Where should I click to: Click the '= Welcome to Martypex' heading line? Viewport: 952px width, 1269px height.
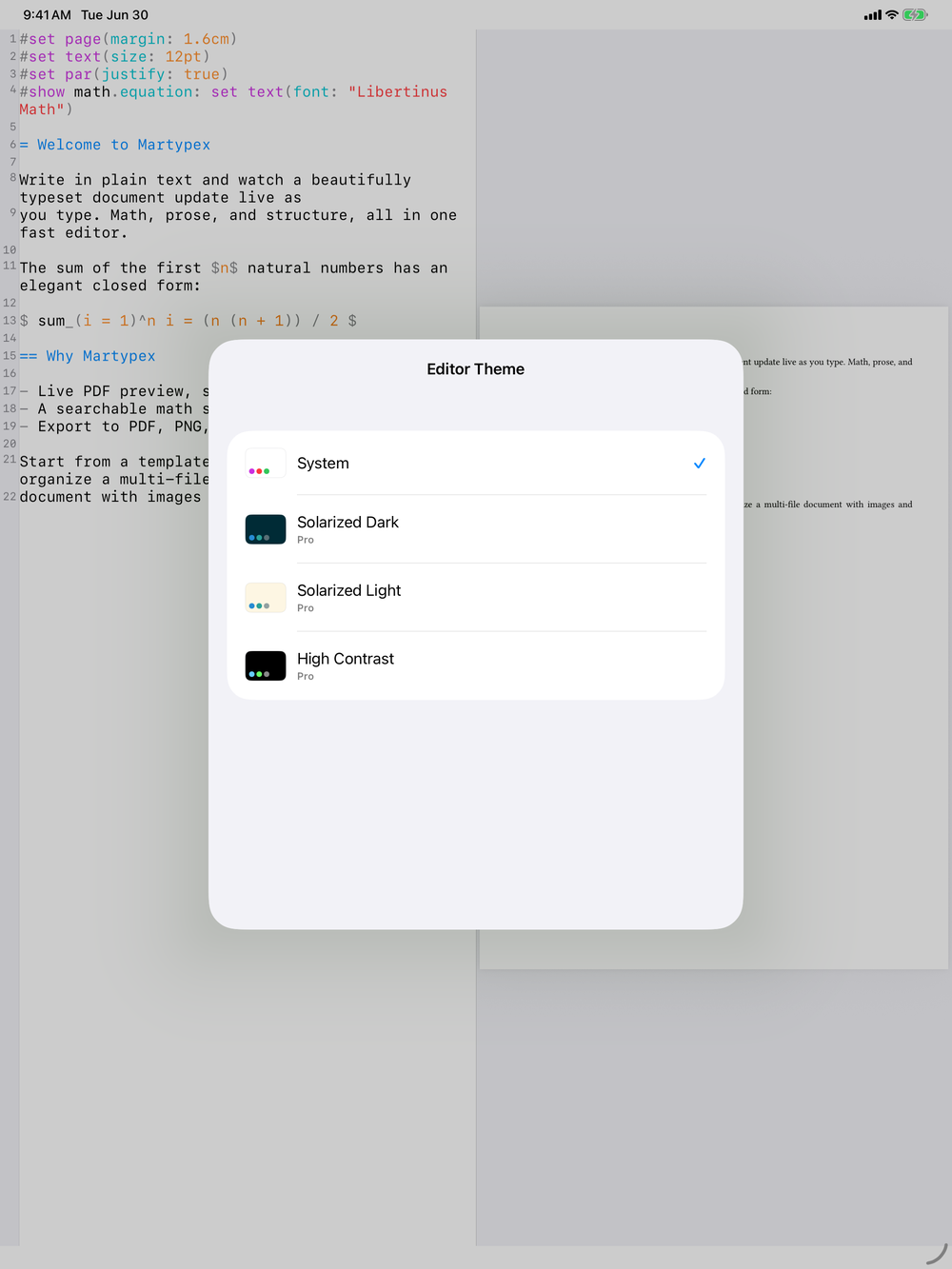[115, 145]
